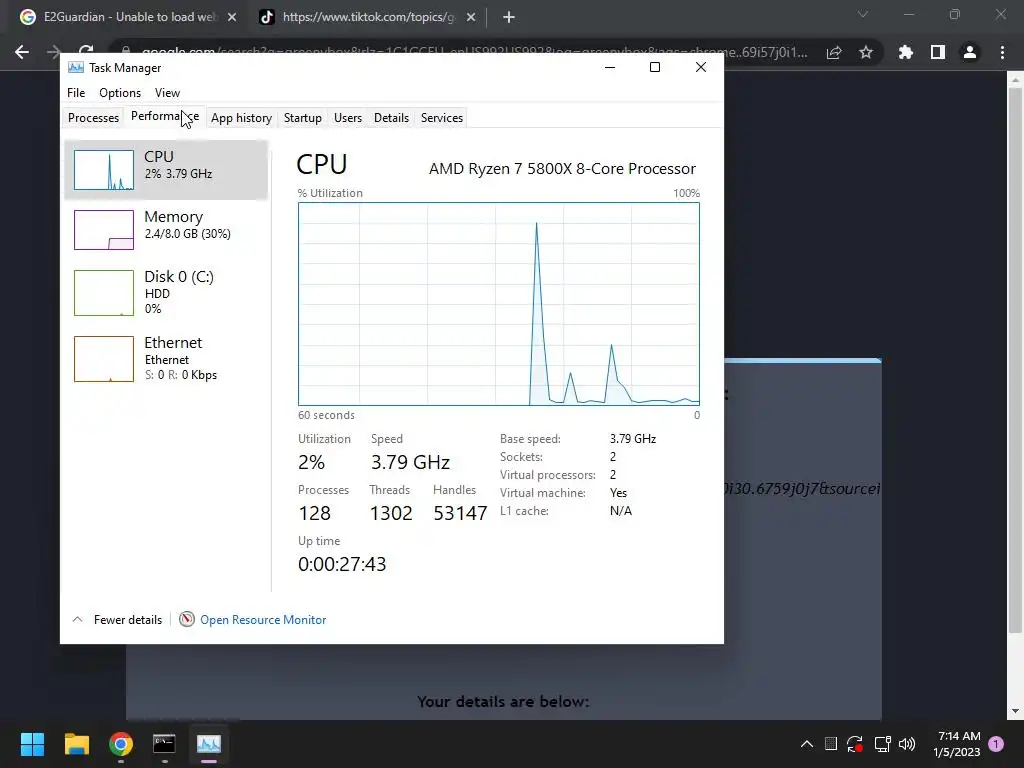The height and width of the screenshot is (768, 1024).
Task: Open the File menu in Task Manager
Action: (76, 93)
